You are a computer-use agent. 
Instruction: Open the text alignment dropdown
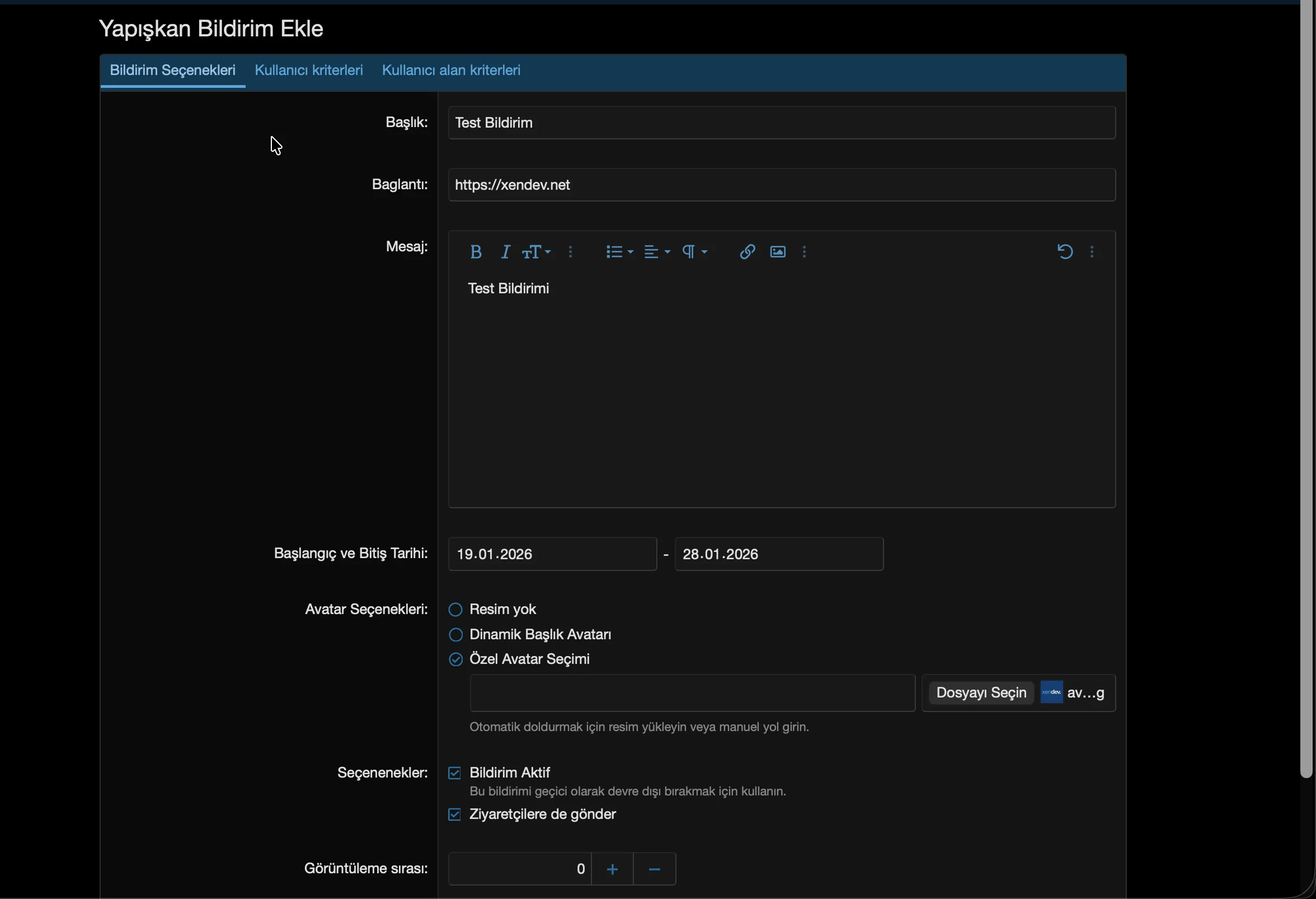(657, 252)
